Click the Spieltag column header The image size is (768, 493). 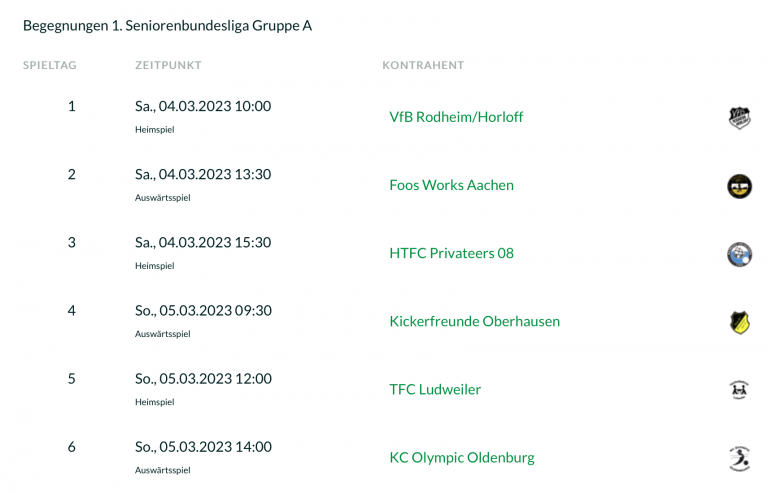coord(50,65)
